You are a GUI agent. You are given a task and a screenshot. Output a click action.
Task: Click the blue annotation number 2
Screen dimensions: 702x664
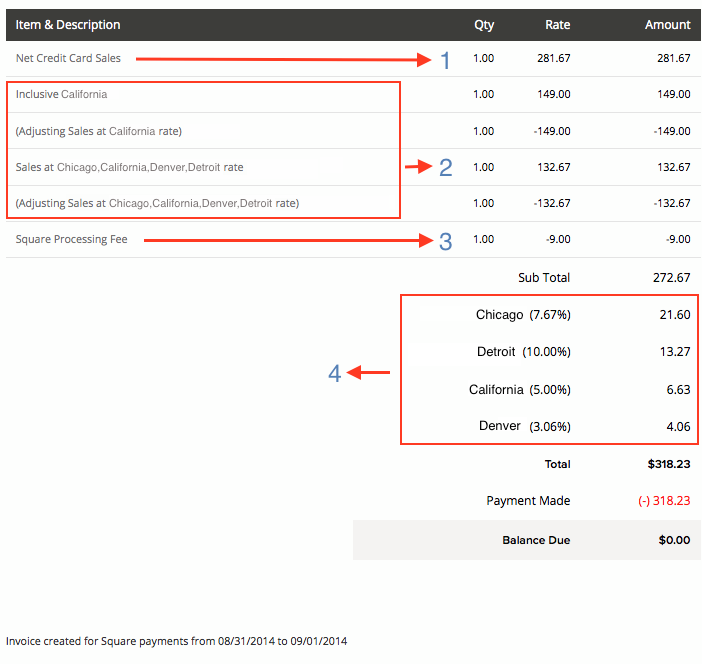tap(446, 167)
